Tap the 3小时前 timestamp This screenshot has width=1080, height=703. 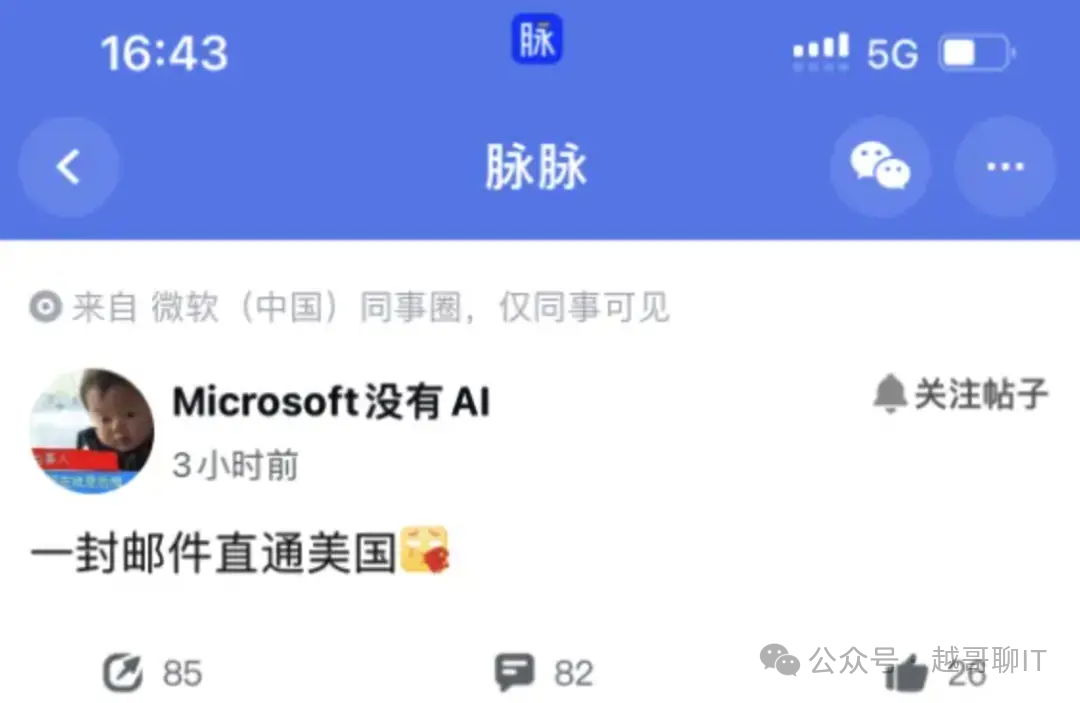[235, 465]
